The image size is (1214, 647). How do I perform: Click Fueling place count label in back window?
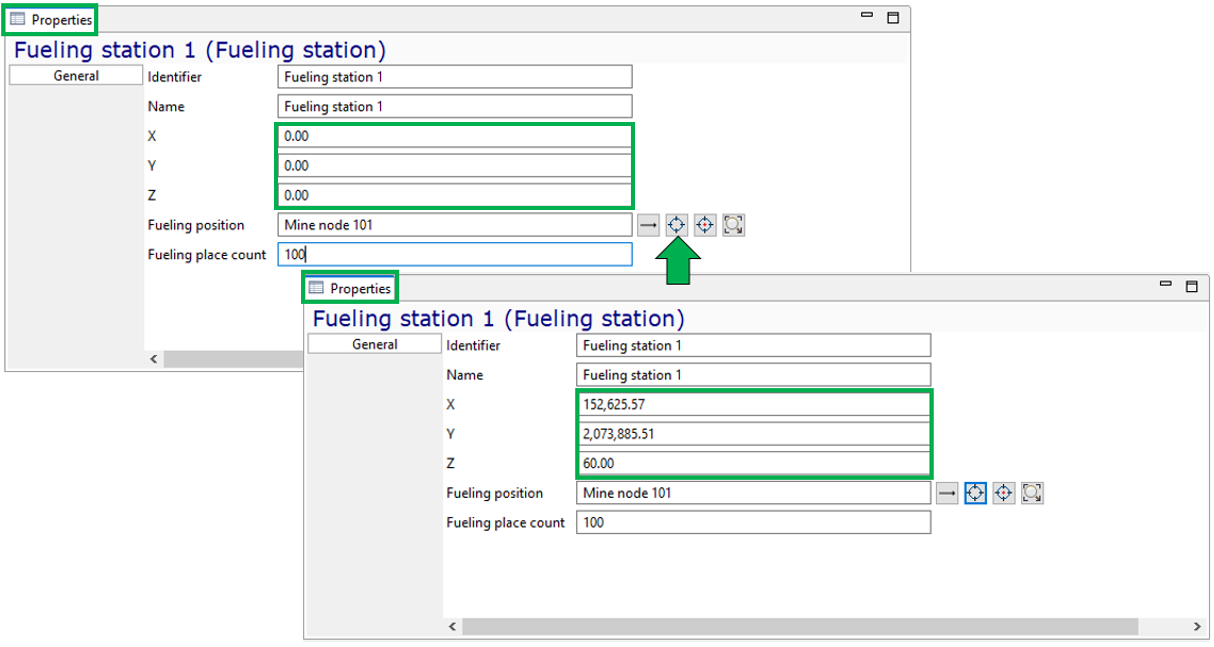coord(207,254)
